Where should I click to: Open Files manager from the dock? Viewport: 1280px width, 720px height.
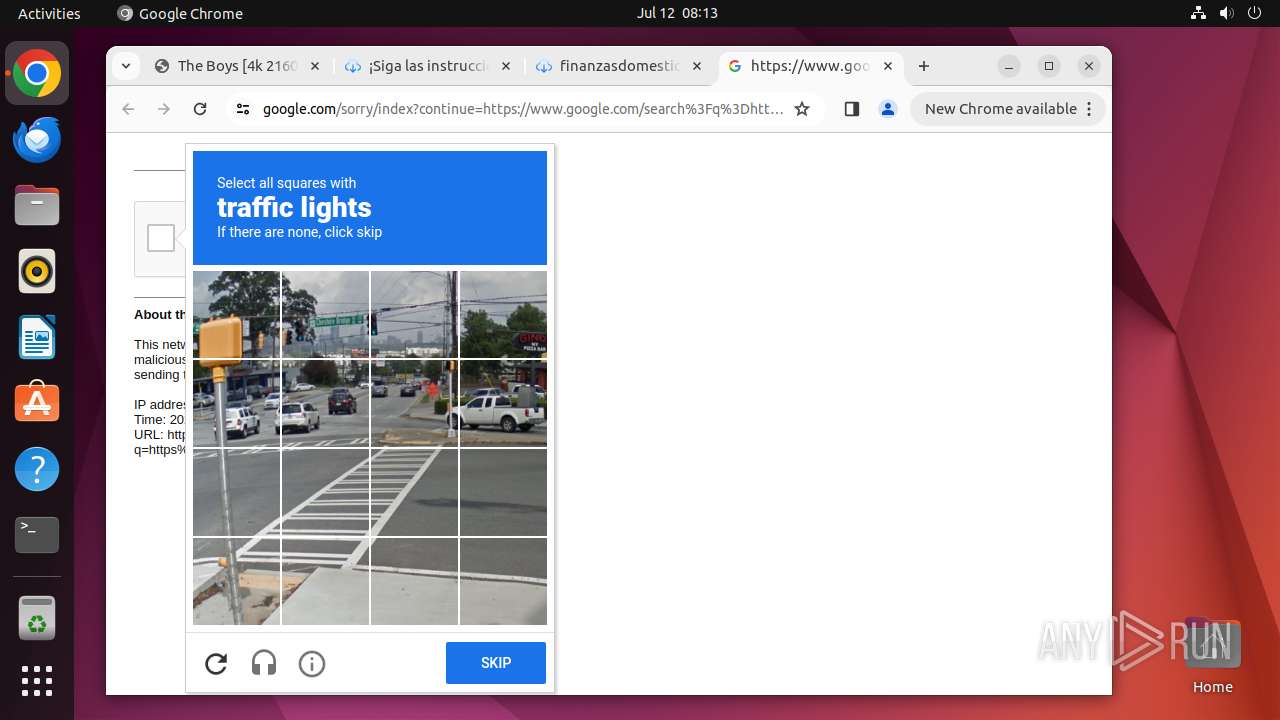[x=37, y=206]
